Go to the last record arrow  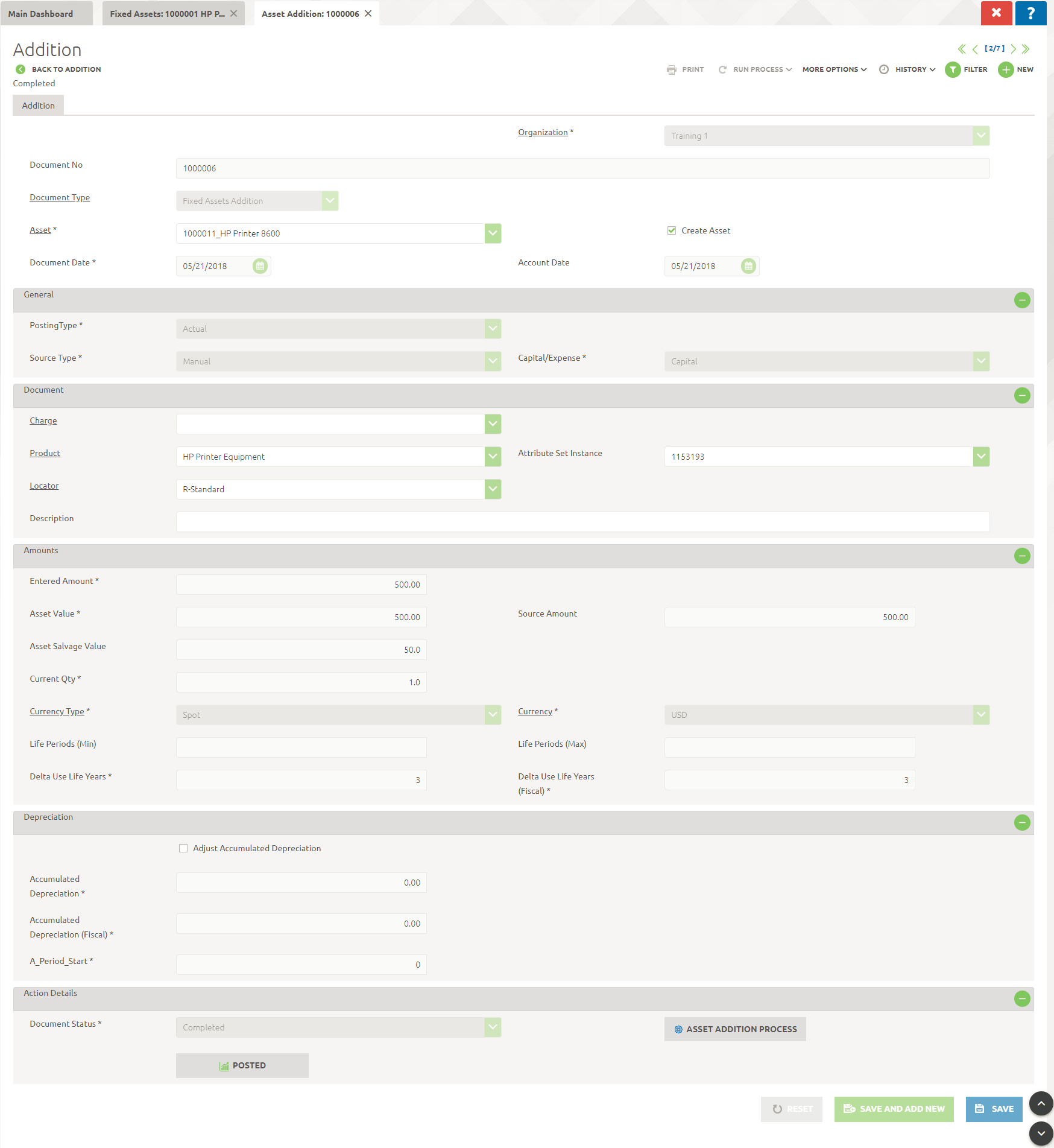tap(1026, 49)
